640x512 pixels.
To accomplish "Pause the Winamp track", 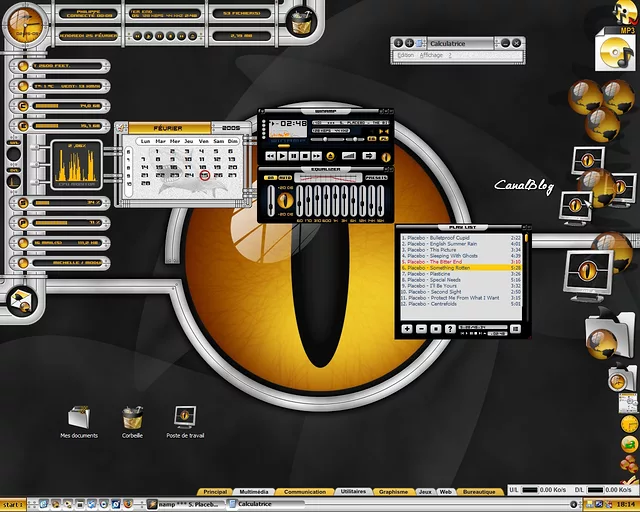I will pyautogui.click(x=293, y=156).
